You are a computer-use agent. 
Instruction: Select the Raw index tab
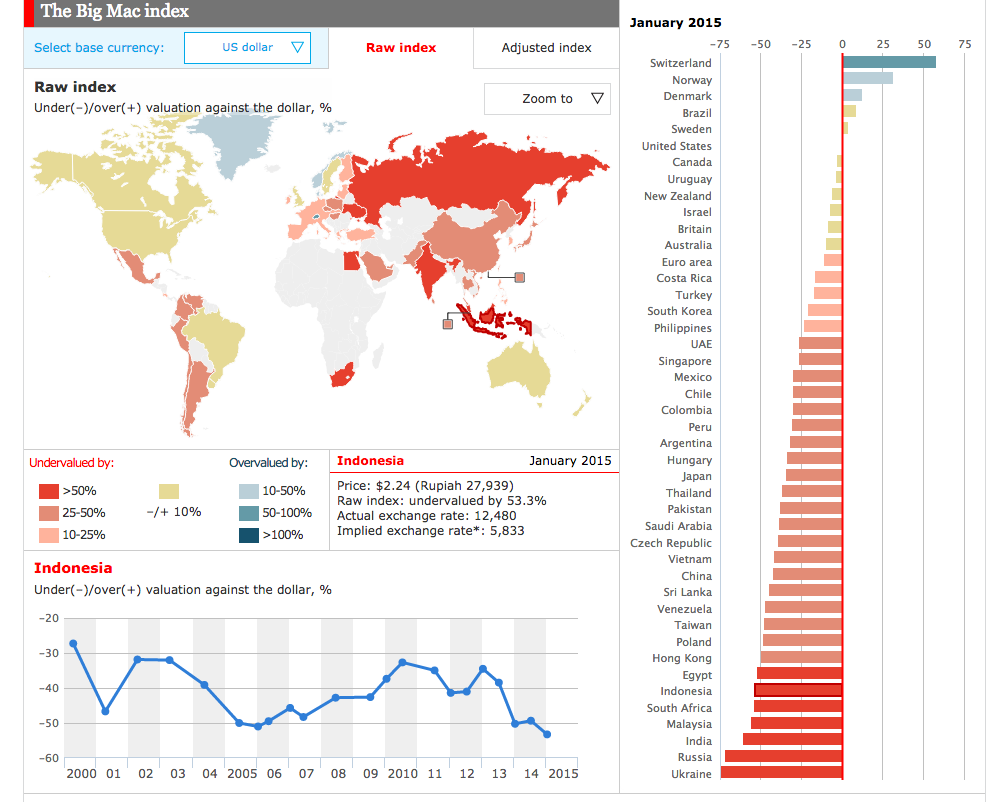click(x=400, y=48)
